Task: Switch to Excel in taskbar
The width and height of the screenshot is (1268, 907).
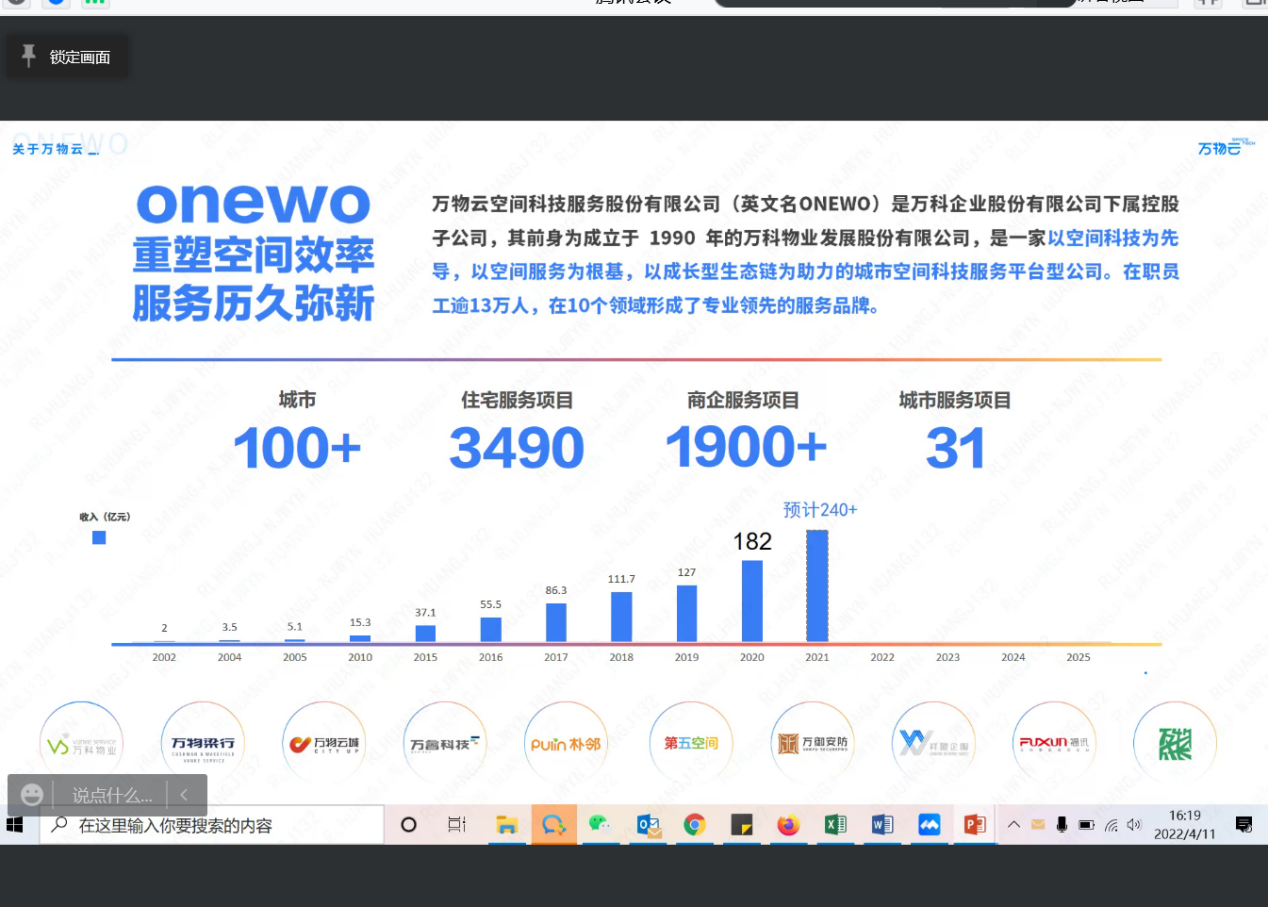Action: pos(835,825)
